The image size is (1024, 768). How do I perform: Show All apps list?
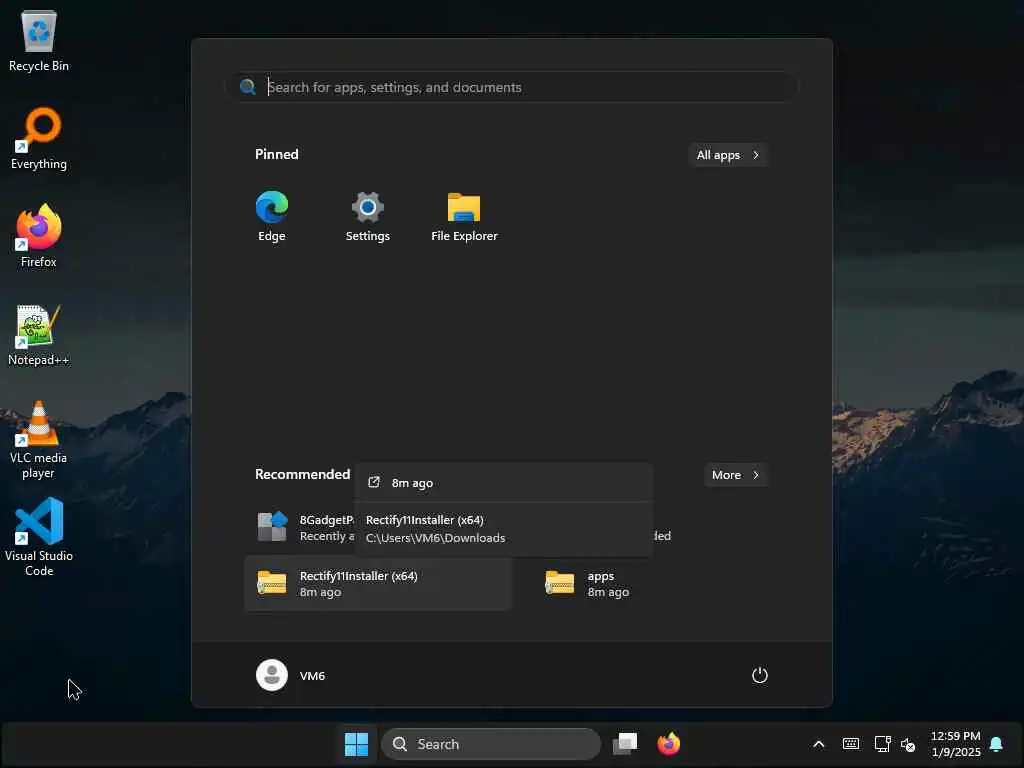pyautogui.click(x=728, y=155)
